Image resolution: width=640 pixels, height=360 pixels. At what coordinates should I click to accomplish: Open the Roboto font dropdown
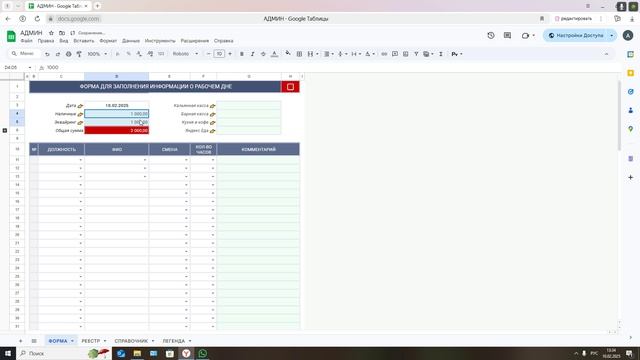(x=185, y=54)
